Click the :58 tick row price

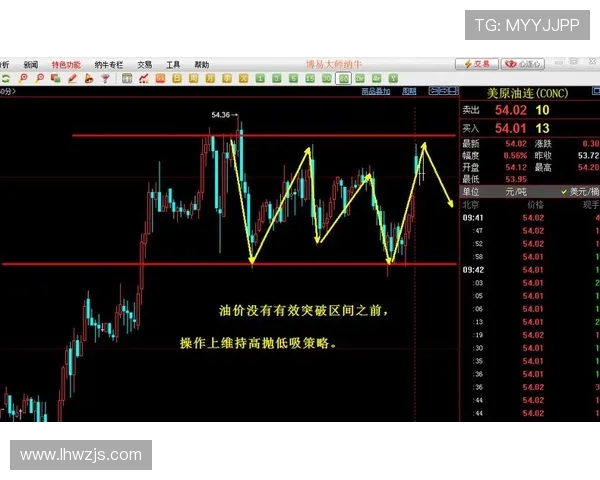coord(533,257)
